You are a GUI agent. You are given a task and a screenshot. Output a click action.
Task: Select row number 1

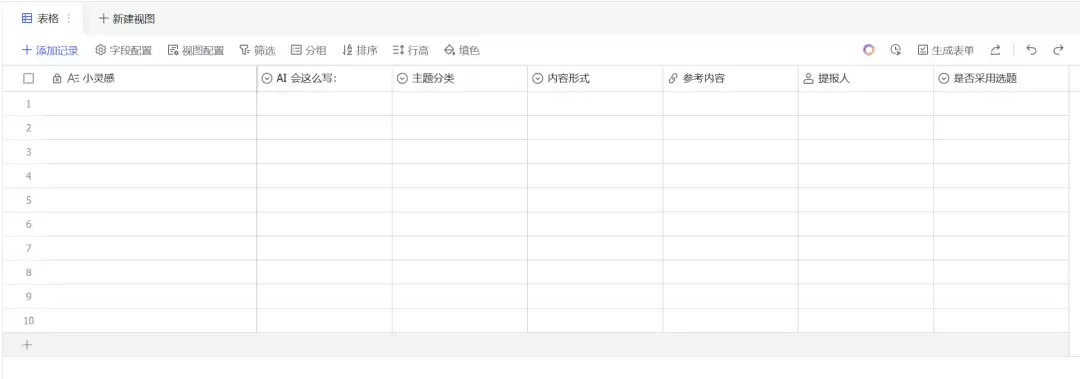[x=28, y=103]
